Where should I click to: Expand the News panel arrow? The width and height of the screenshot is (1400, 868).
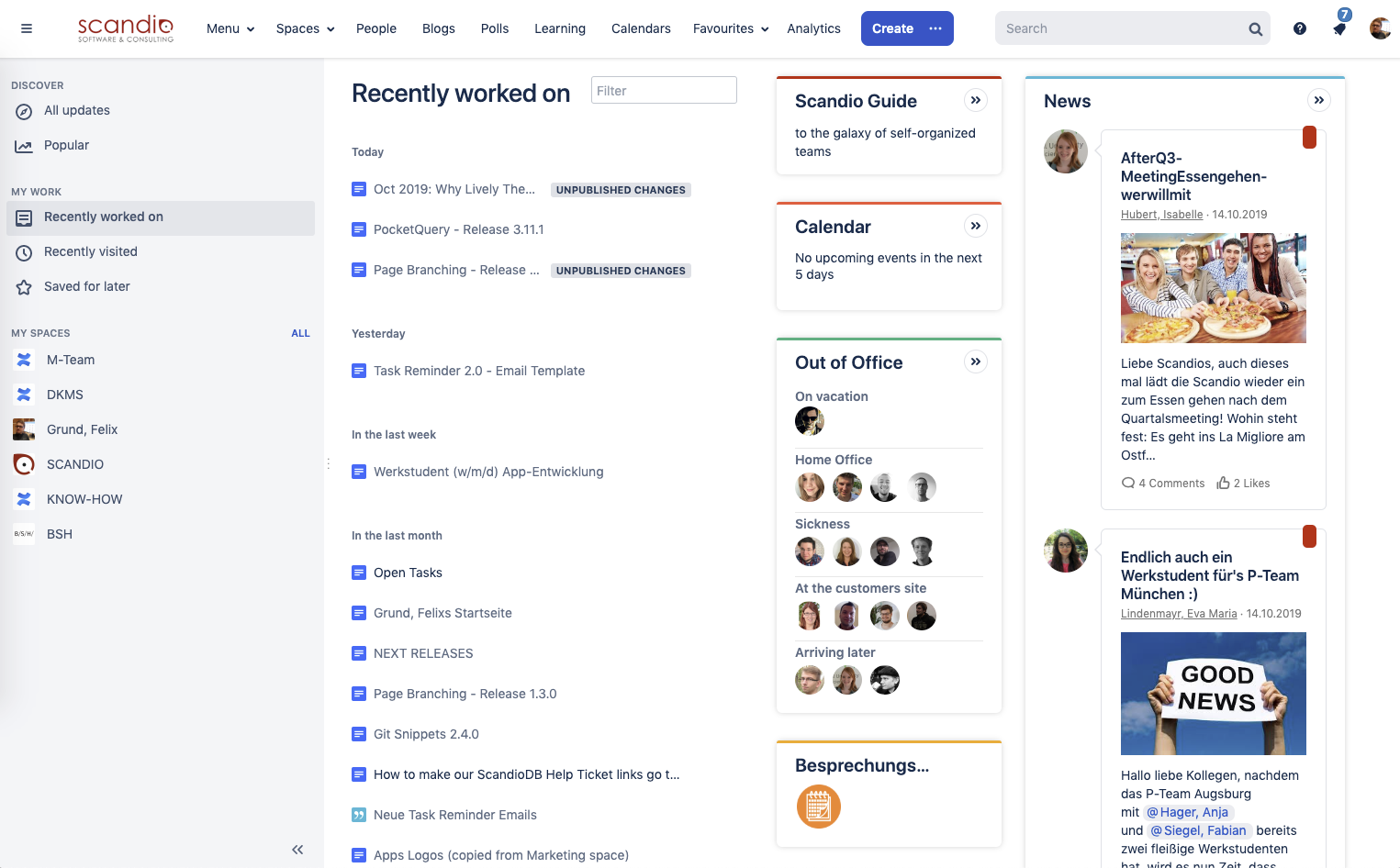pyautogui.click(x=1319, y=100)
